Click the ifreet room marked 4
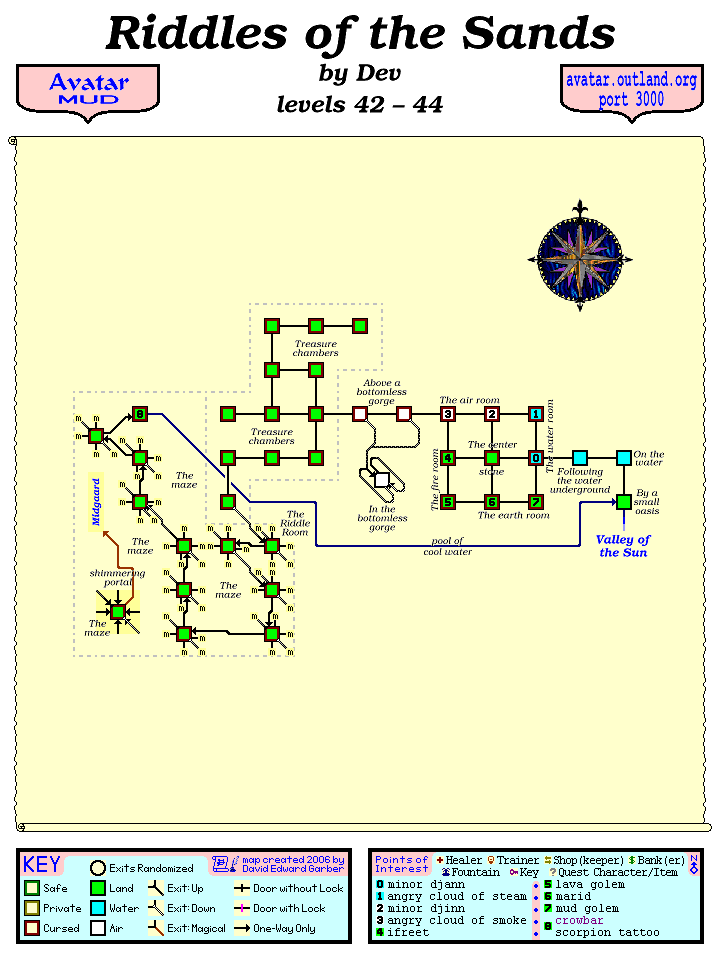The height and width of the screenshot is (960, 720). pos(448,458)
